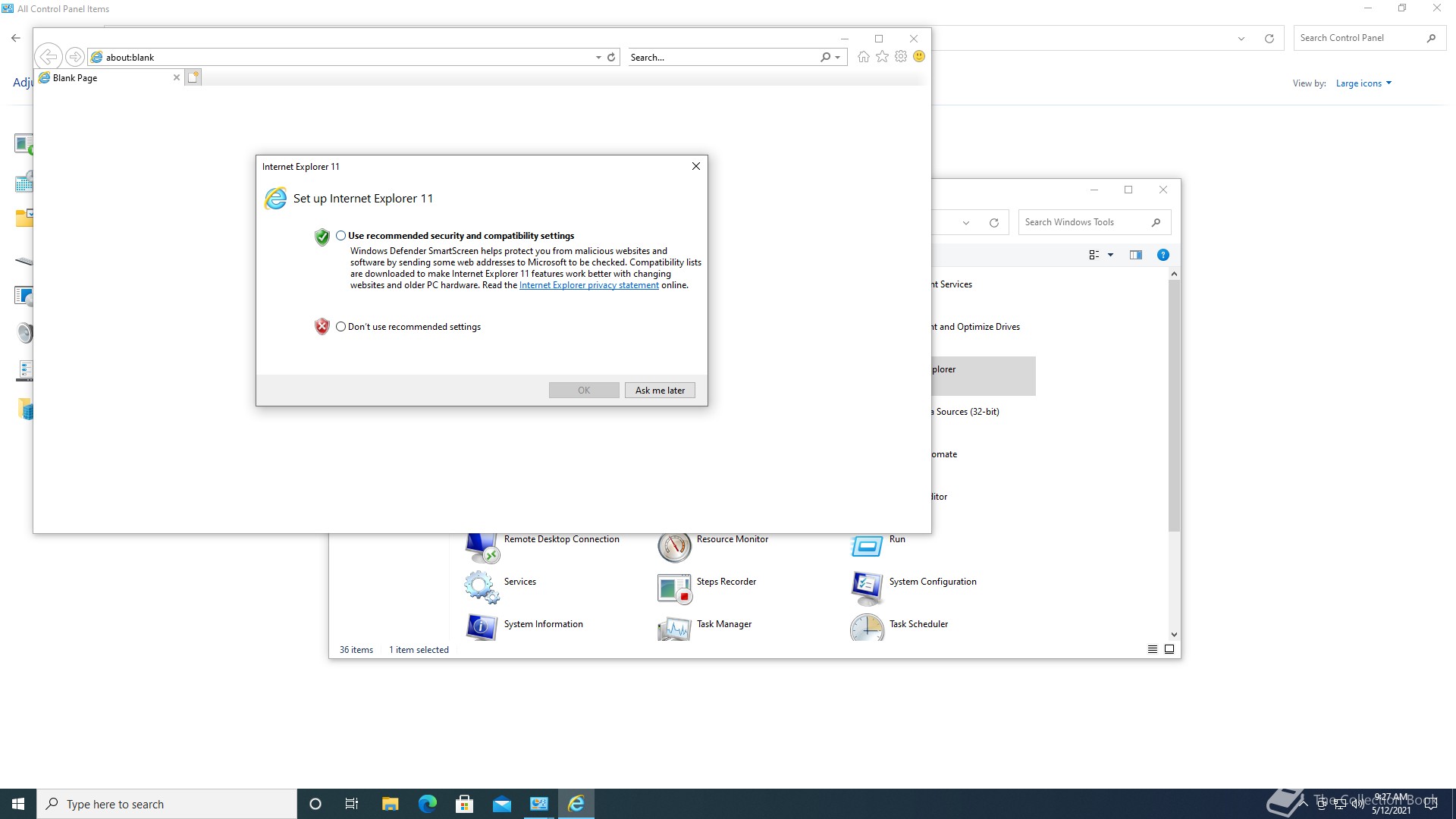
Task: Open Microsoft Store from taskbar
Action: 464,804
